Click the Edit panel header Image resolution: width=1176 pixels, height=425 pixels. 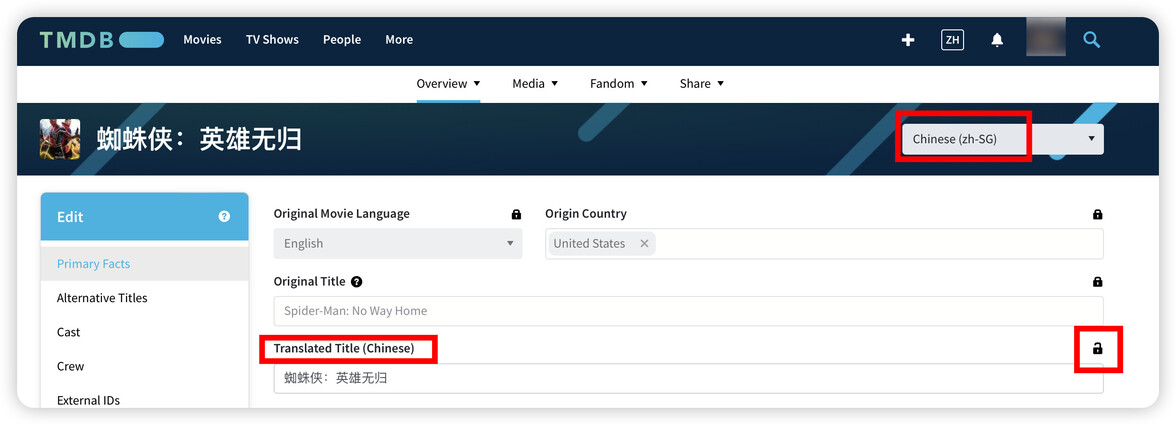click(145, 217)
